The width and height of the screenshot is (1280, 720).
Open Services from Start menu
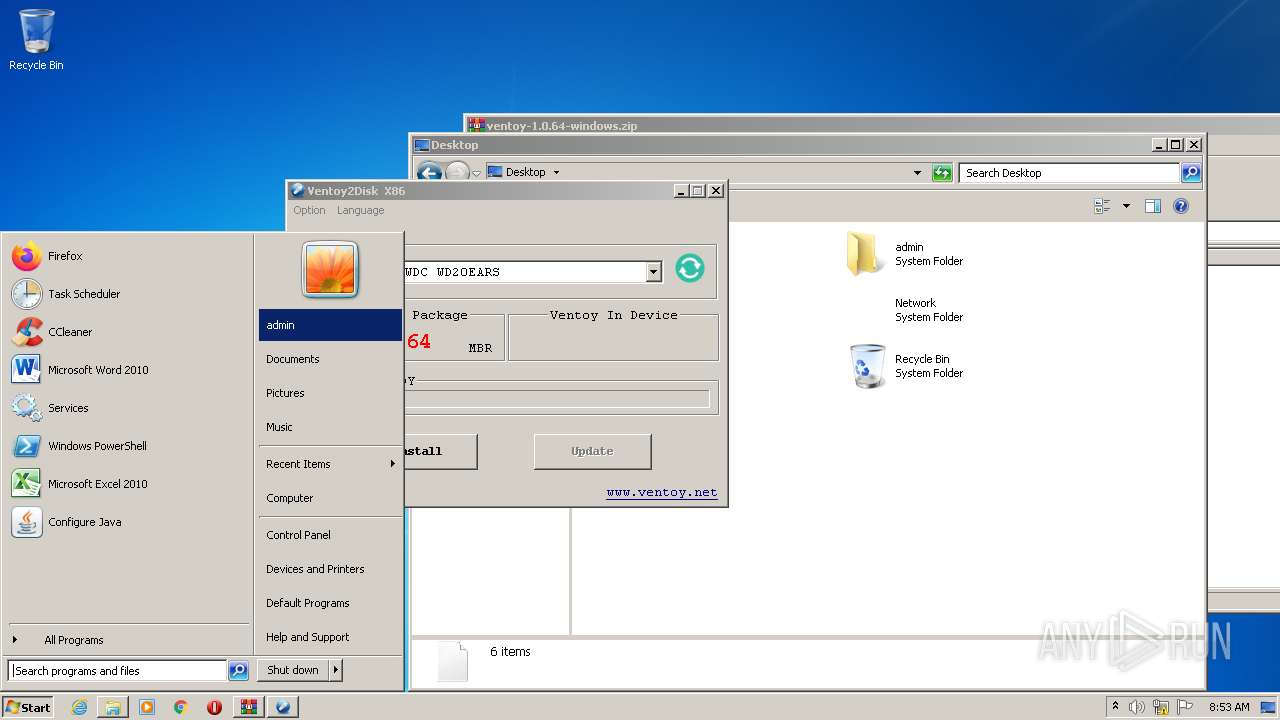127,408
